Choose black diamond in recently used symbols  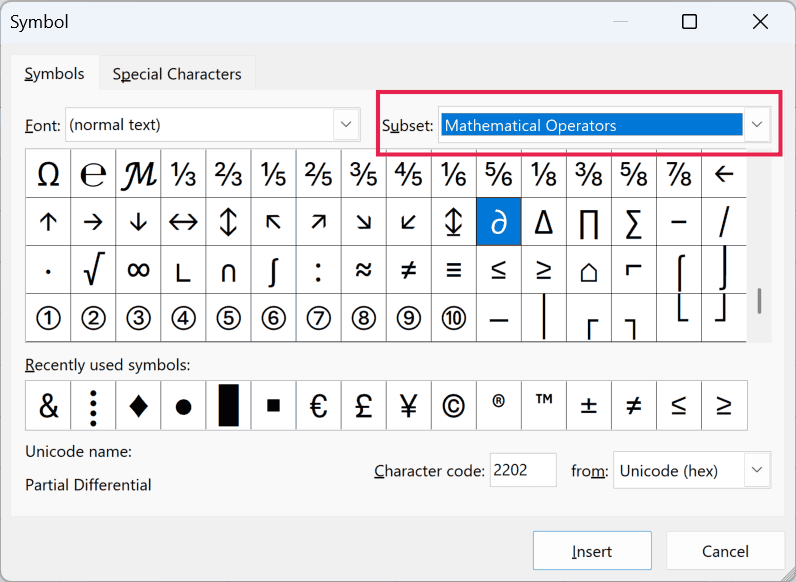(138, 405)
